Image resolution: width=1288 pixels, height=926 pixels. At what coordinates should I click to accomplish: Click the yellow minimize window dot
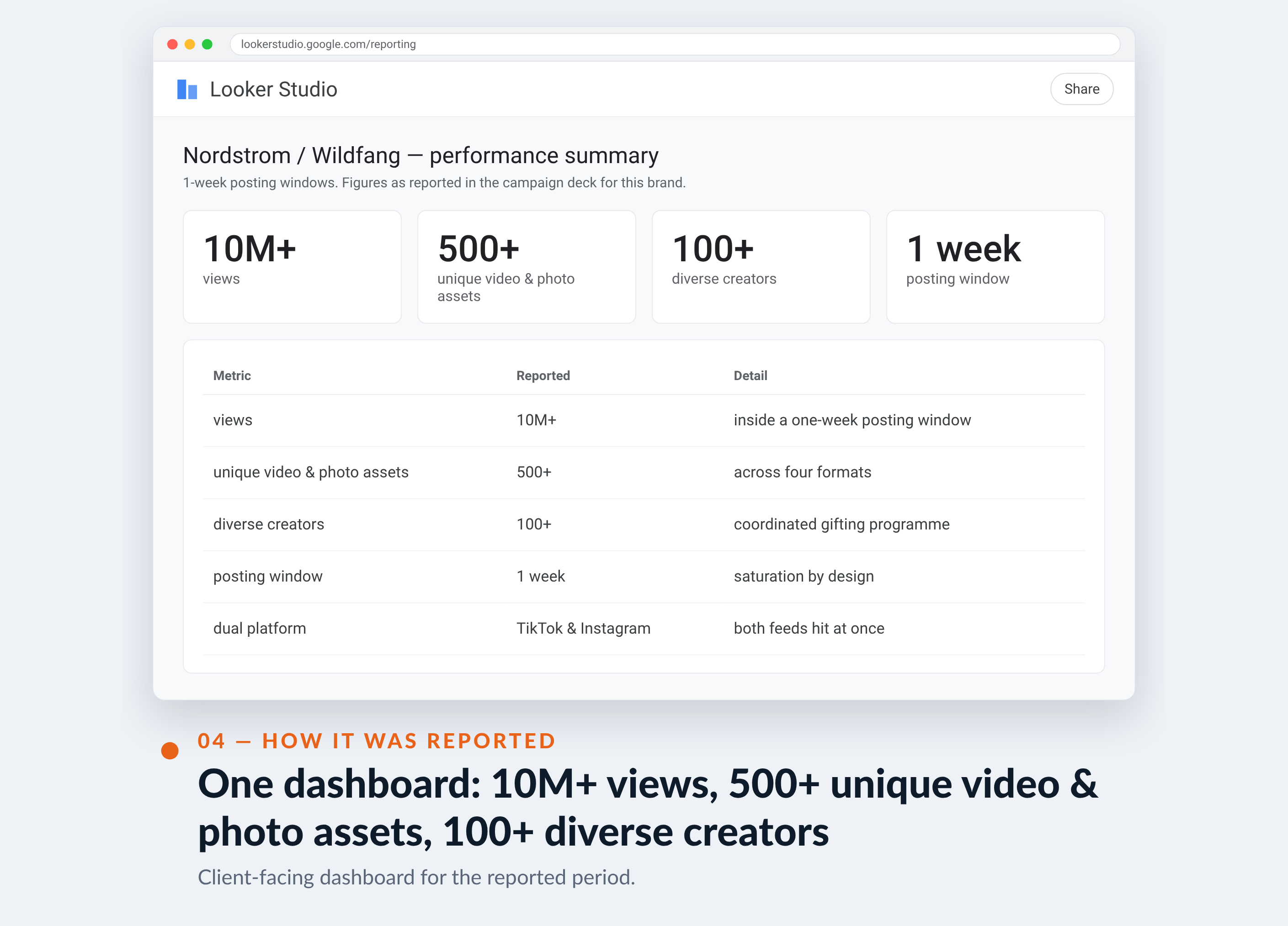(190, 44)
